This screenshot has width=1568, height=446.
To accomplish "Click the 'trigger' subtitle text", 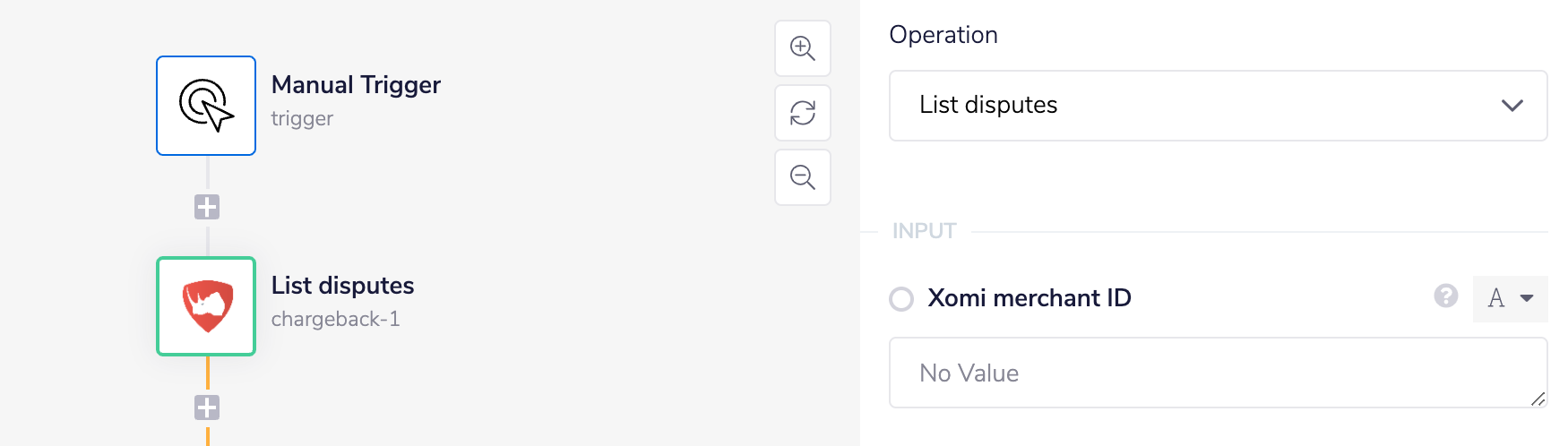I will click(302, 119).
